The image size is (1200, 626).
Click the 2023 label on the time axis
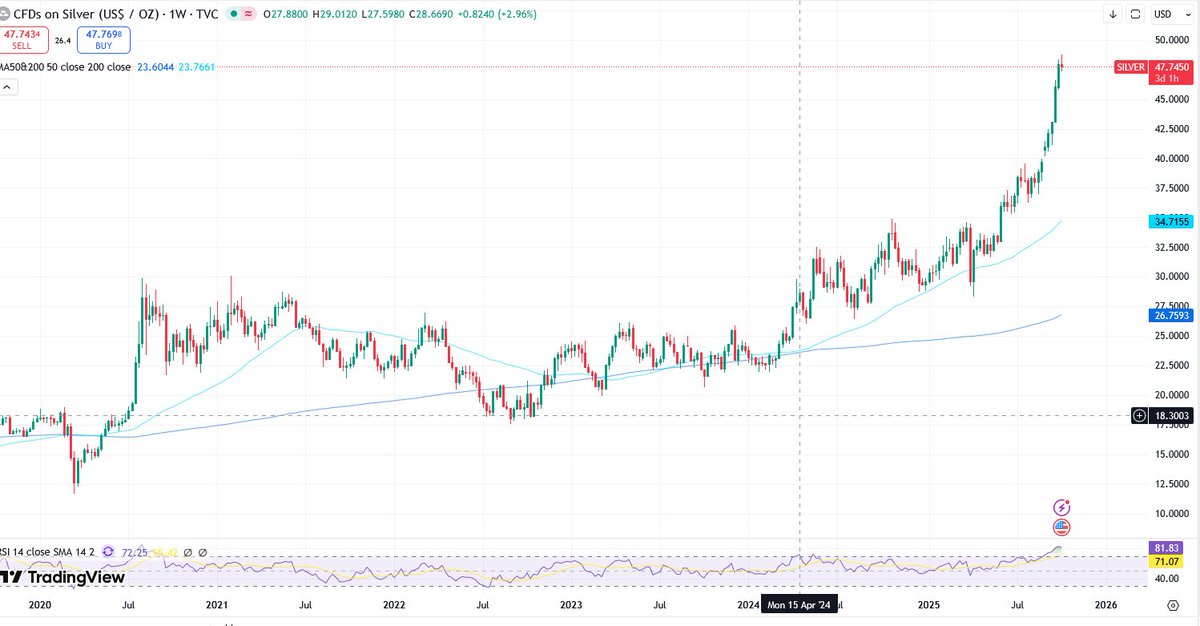pyautogui.click(x=571, y=605)
